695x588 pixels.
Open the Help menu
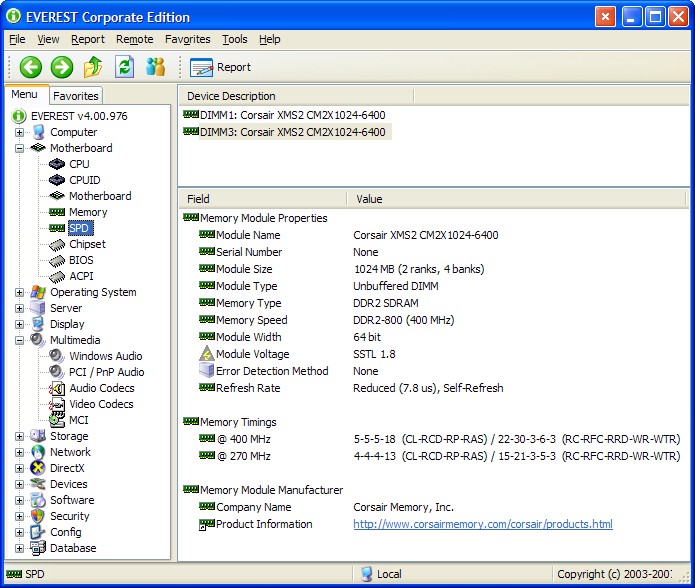click(x=269, y=39)
